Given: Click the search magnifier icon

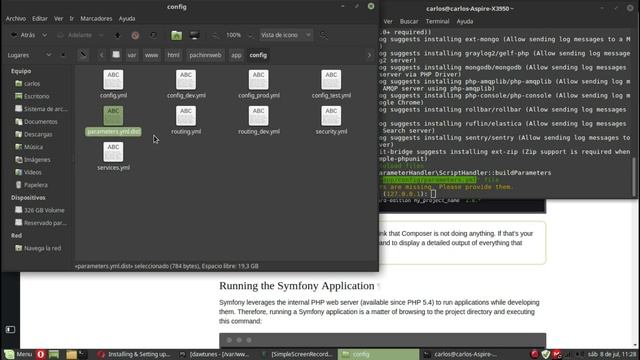Looking at the screenshot, I should [324, 36].
